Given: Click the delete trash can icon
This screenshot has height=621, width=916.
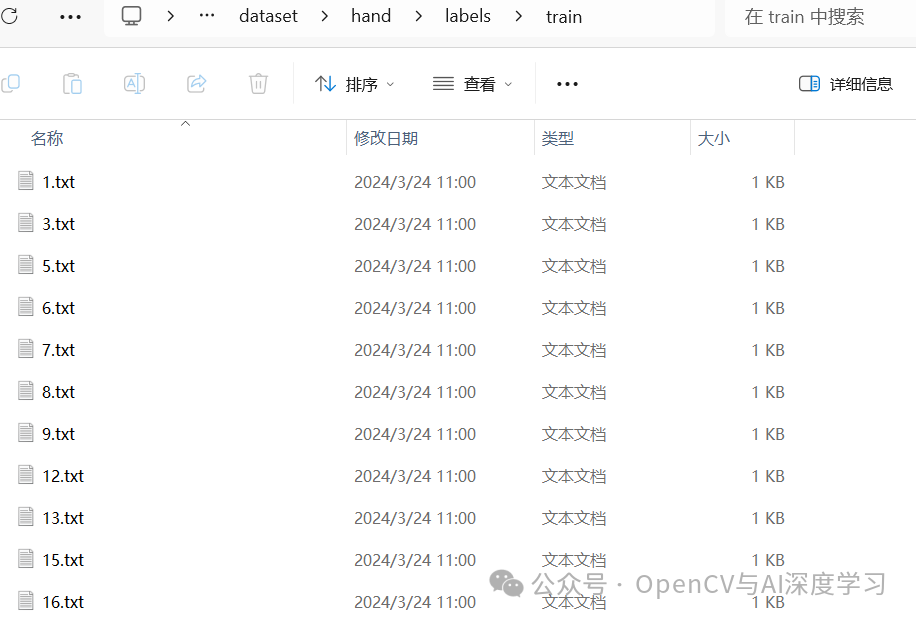Looking at the screenshot, I should coord(258,84).
